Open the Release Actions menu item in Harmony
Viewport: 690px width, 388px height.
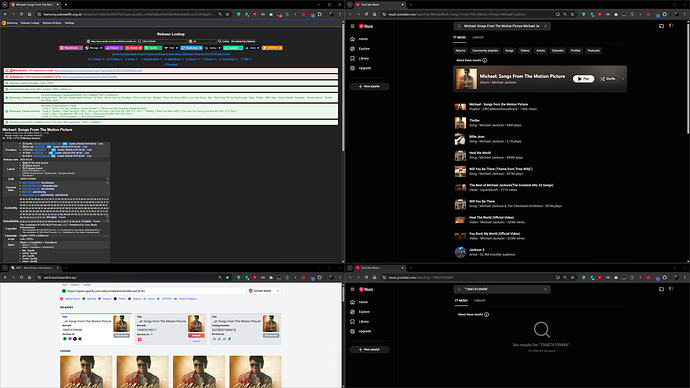tap(52, 23)
